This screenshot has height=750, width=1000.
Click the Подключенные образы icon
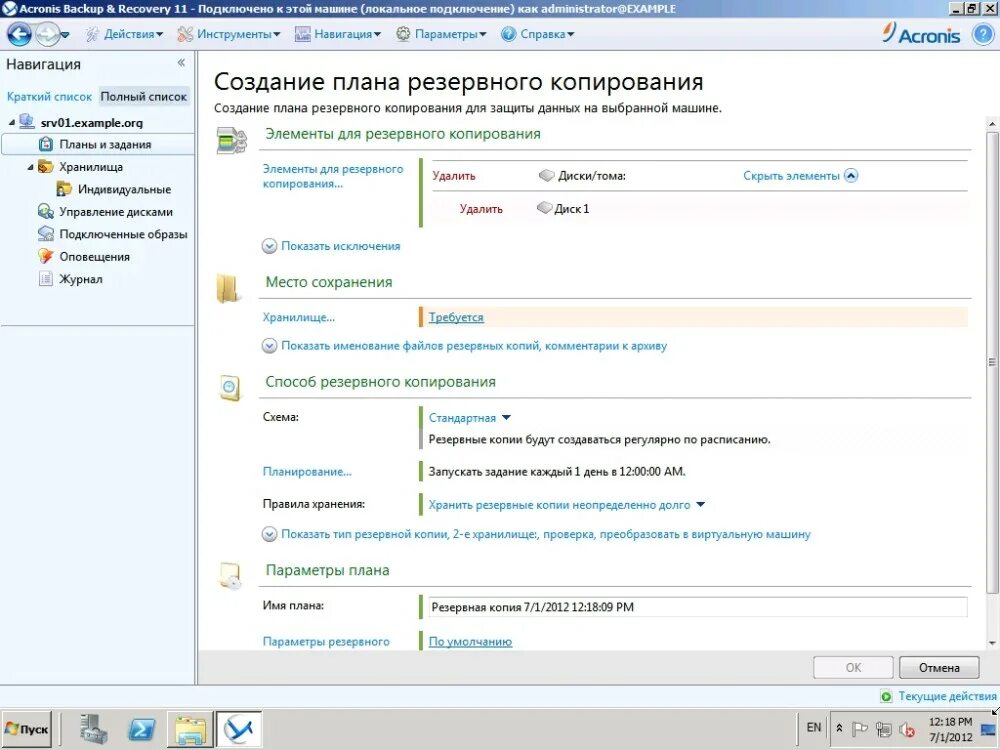(45, 234)
